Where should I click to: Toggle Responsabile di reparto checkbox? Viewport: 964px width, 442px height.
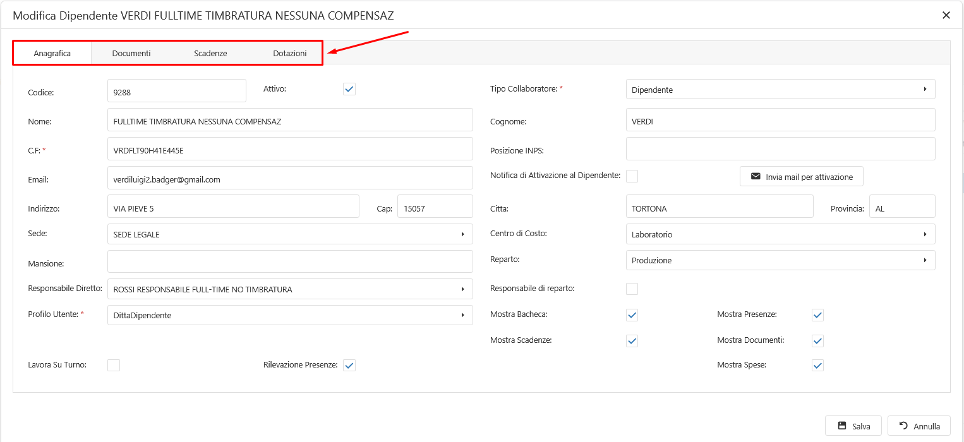tap(632, 289)
